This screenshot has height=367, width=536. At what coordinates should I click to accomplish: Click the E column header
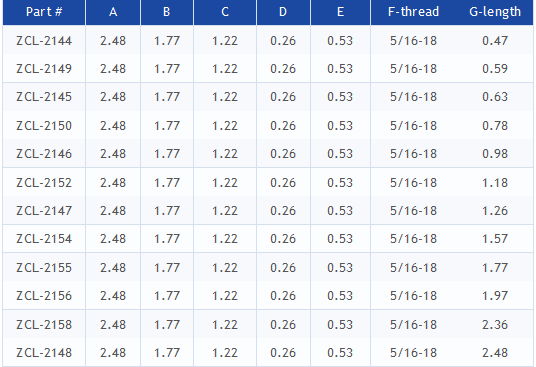[x=340, y=12]
